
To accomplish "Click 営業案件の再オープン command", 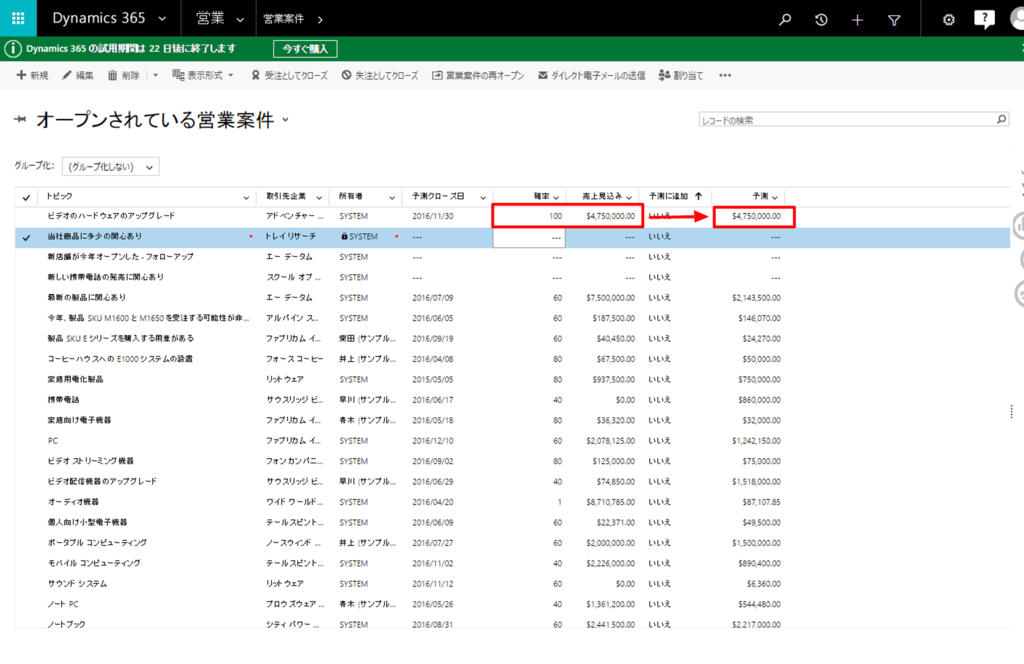I will click(478, 75).
